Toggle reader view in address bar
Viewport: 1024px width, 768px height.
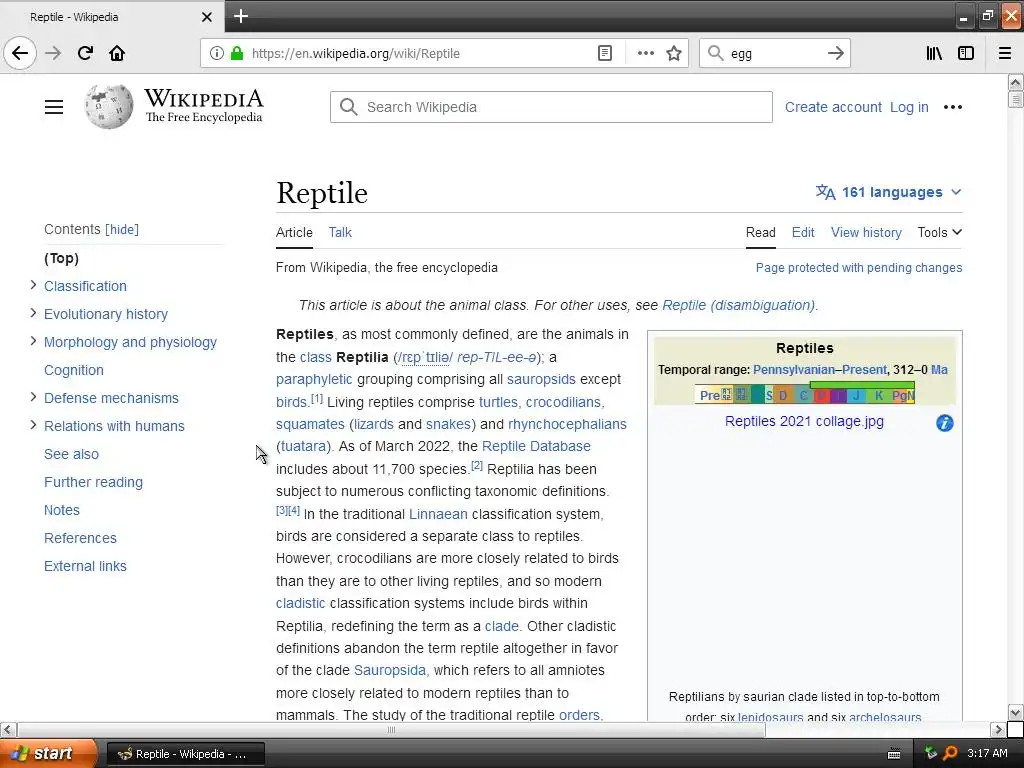coord(605,53)
